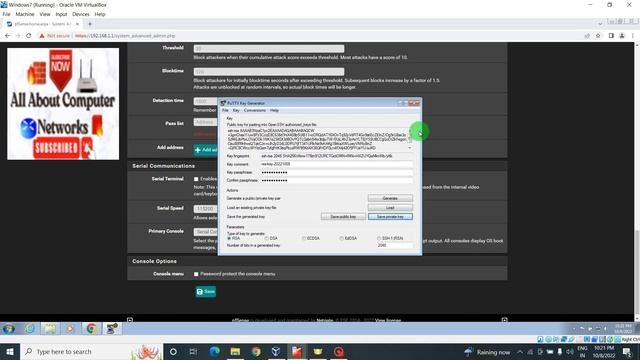The height and width of the screenshot is (360, 640).
Task: Click Chrome icon in Windows 7 taskbar
Action: click(x=91, y=329)
